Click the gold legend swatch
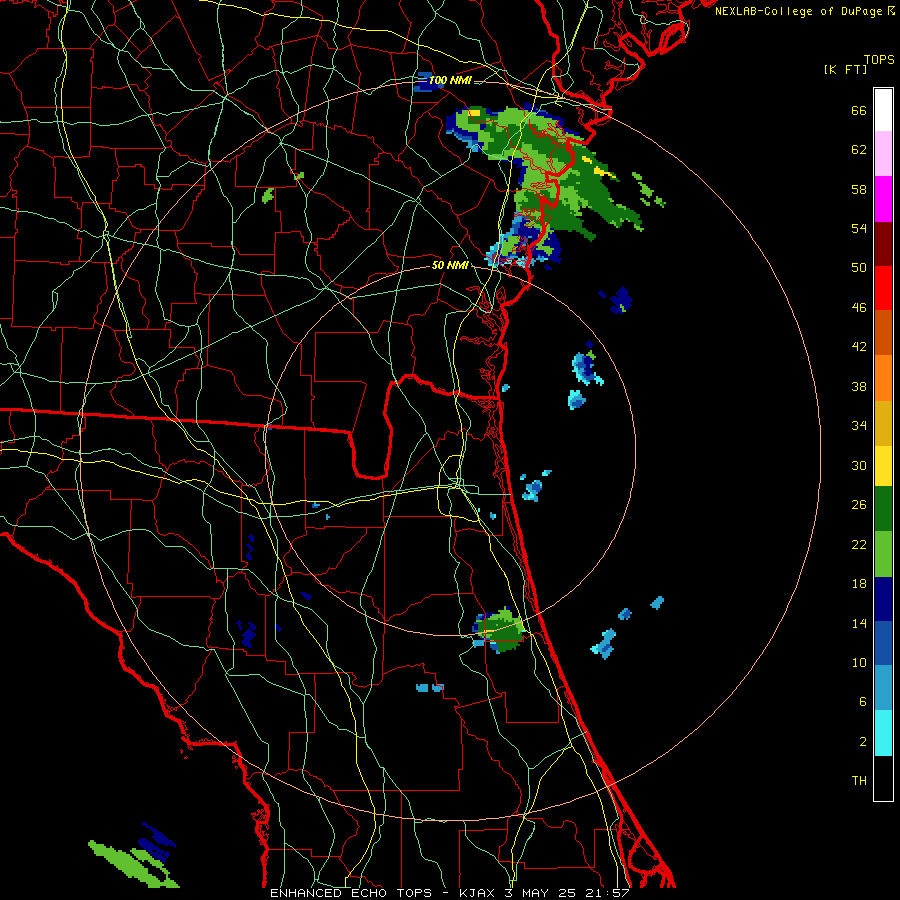 coord(883,422)
